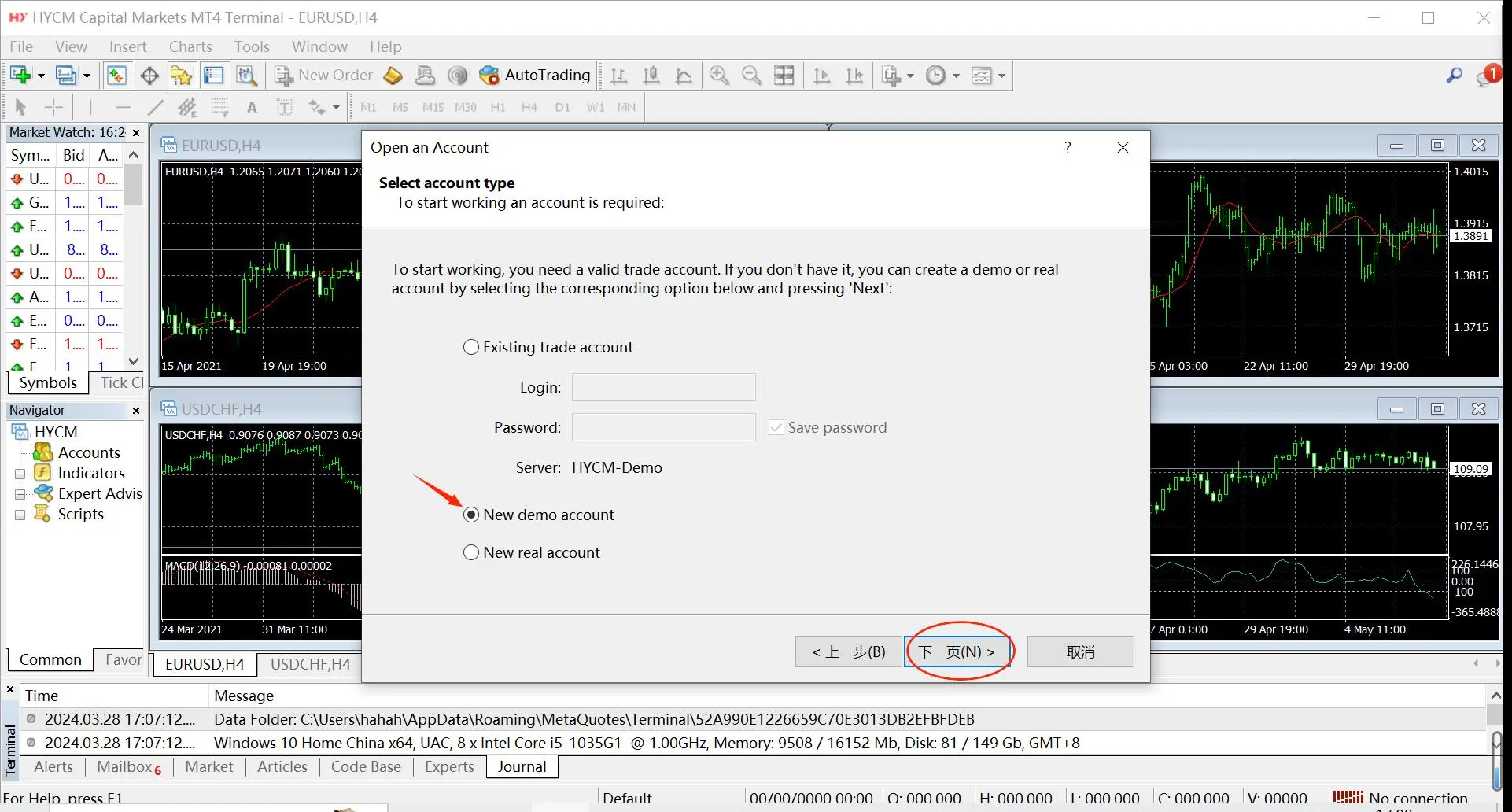Click the Password input field
The image size is (1512, 812).
663,427
